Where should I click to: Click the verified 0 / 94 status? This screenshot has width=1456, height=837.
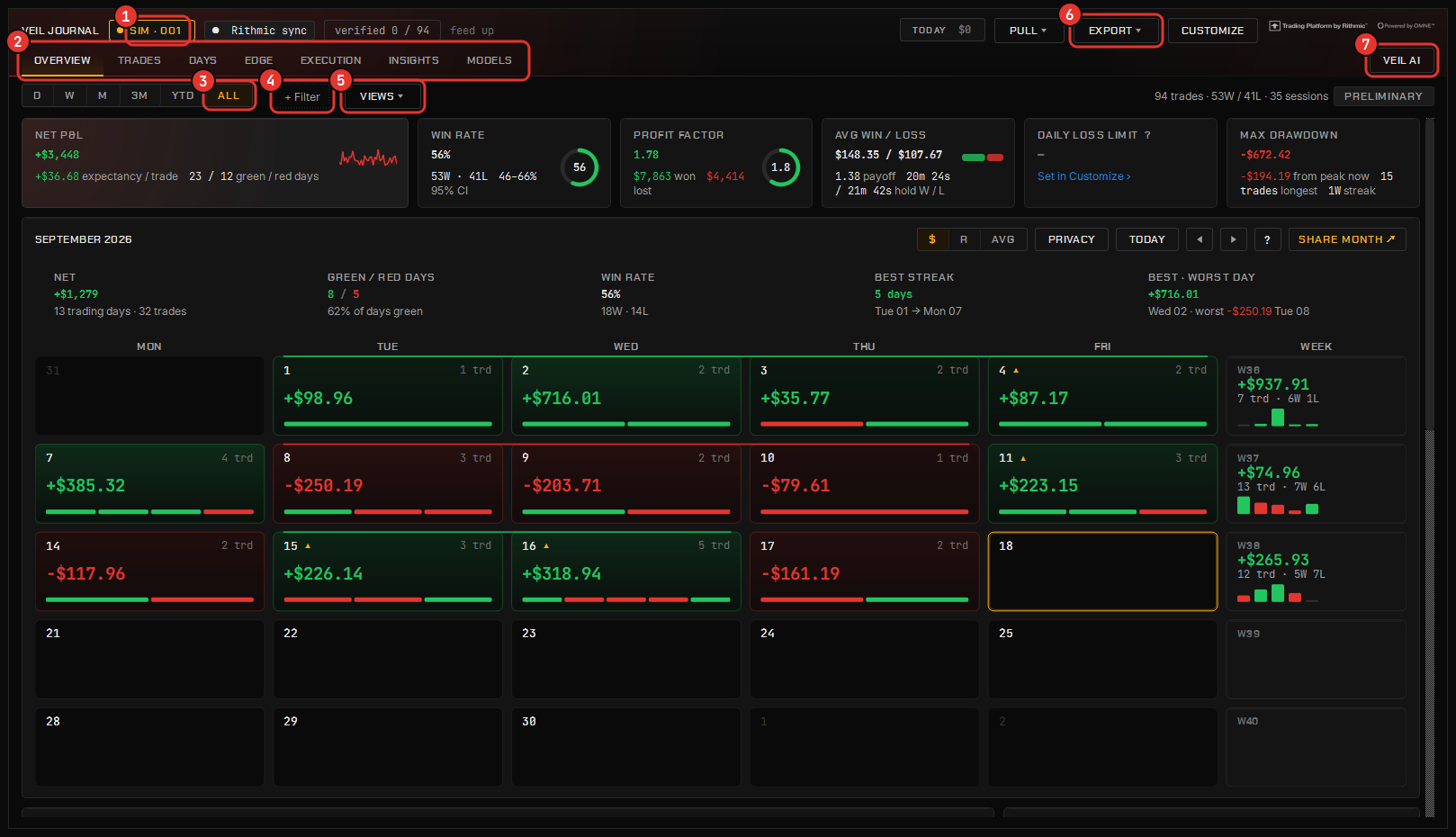click(x=382, y=31)
